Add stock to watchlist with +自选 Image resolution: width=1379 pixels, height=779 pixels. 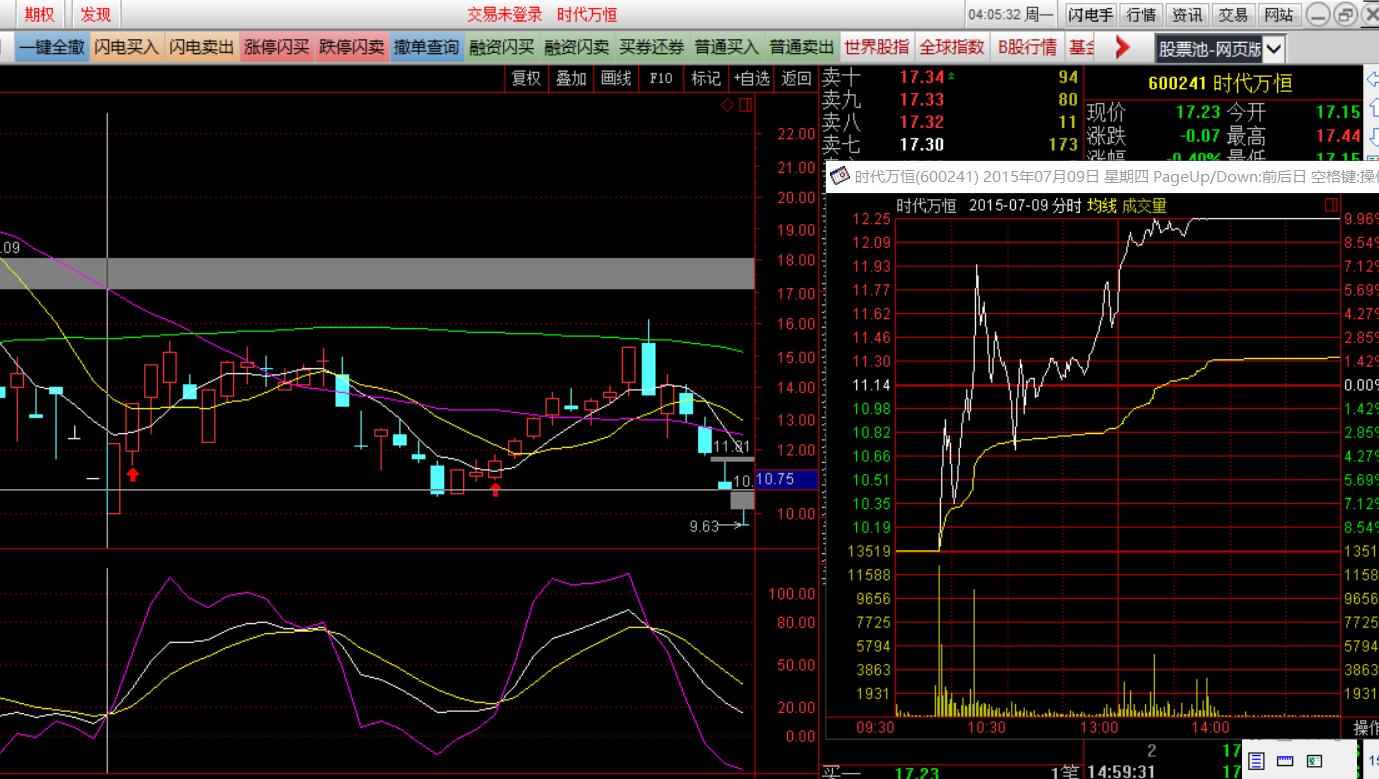point(751,79)
